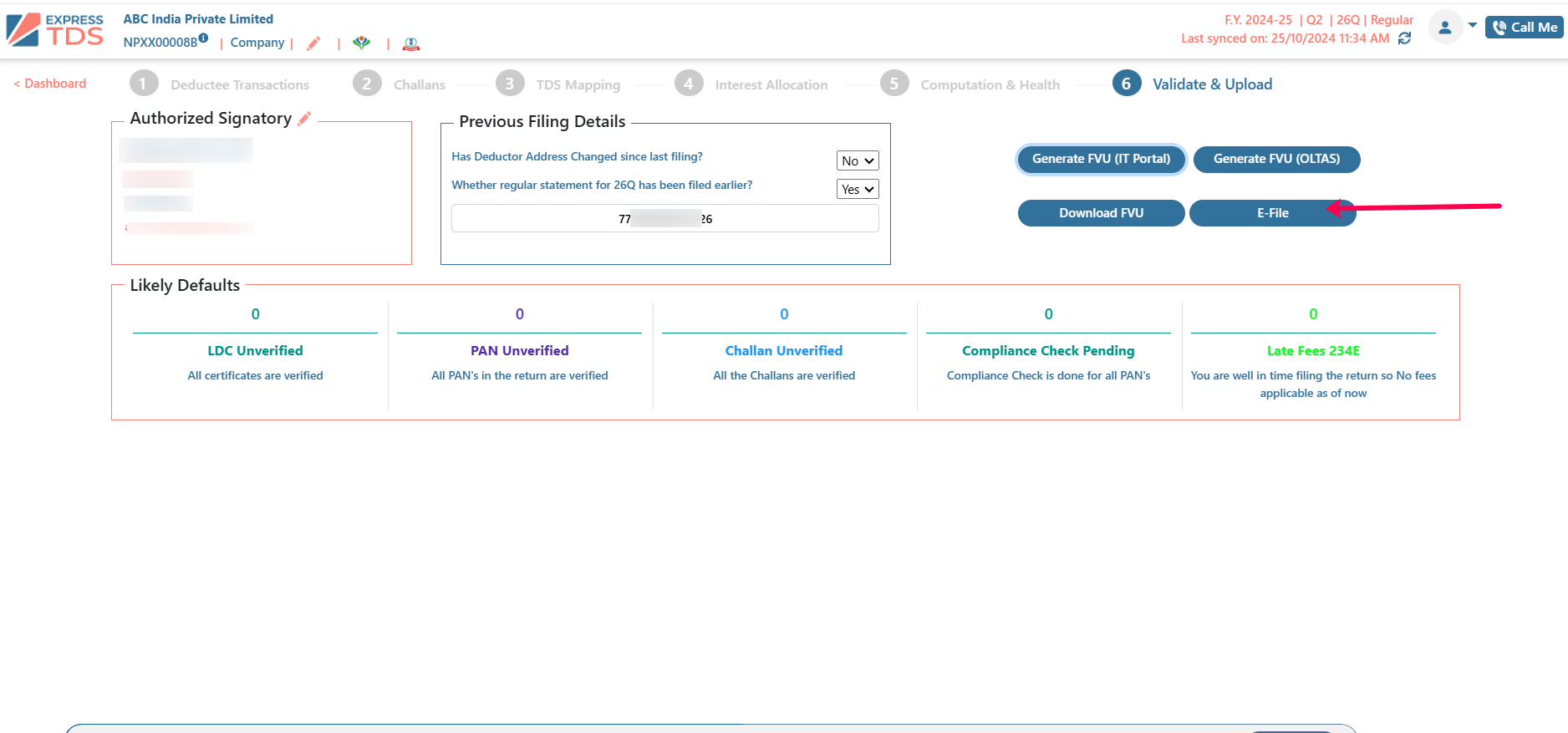Go back to Dashboard

[50, 84]
